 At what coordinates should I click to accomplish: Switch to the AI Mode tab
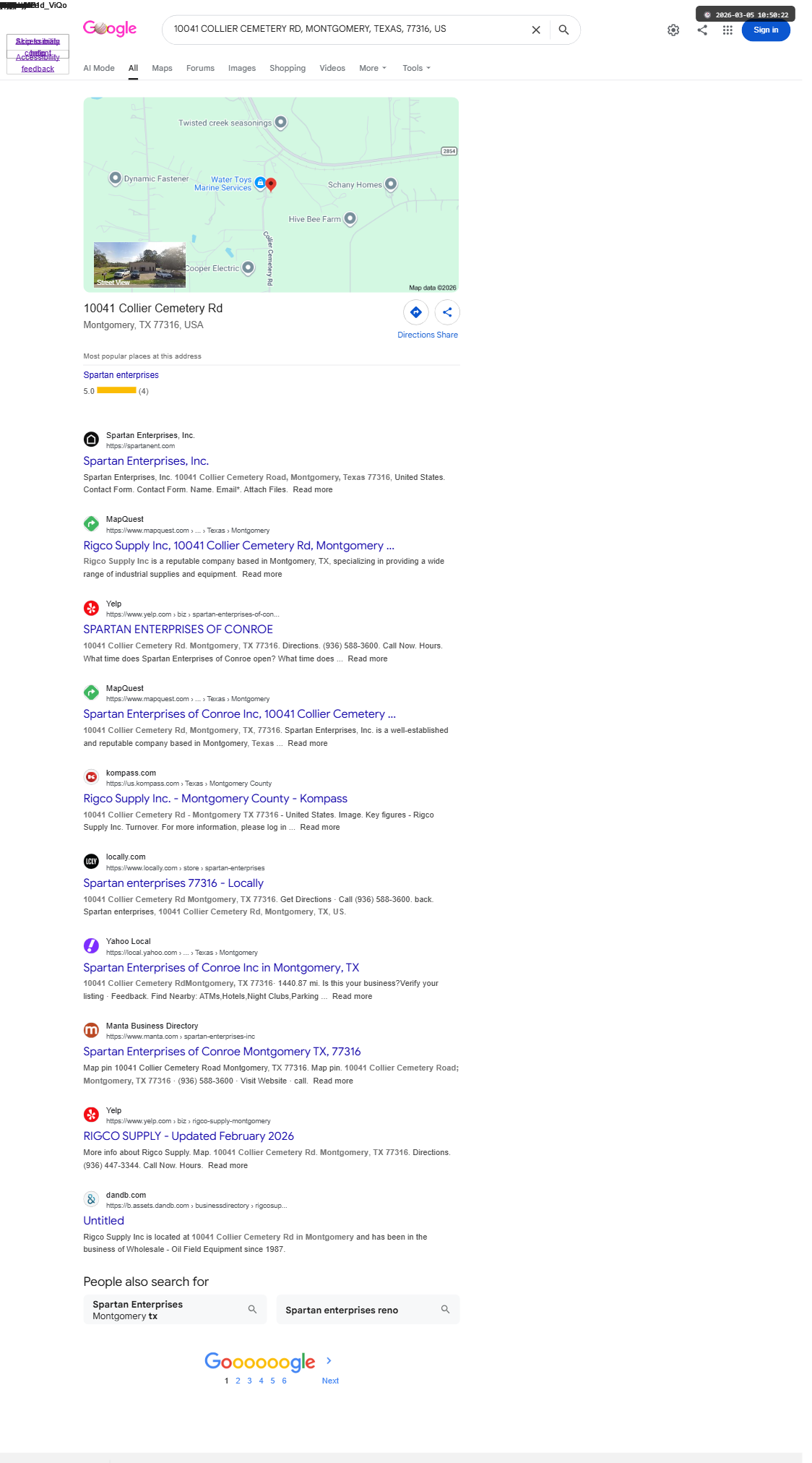click(99, 68)
